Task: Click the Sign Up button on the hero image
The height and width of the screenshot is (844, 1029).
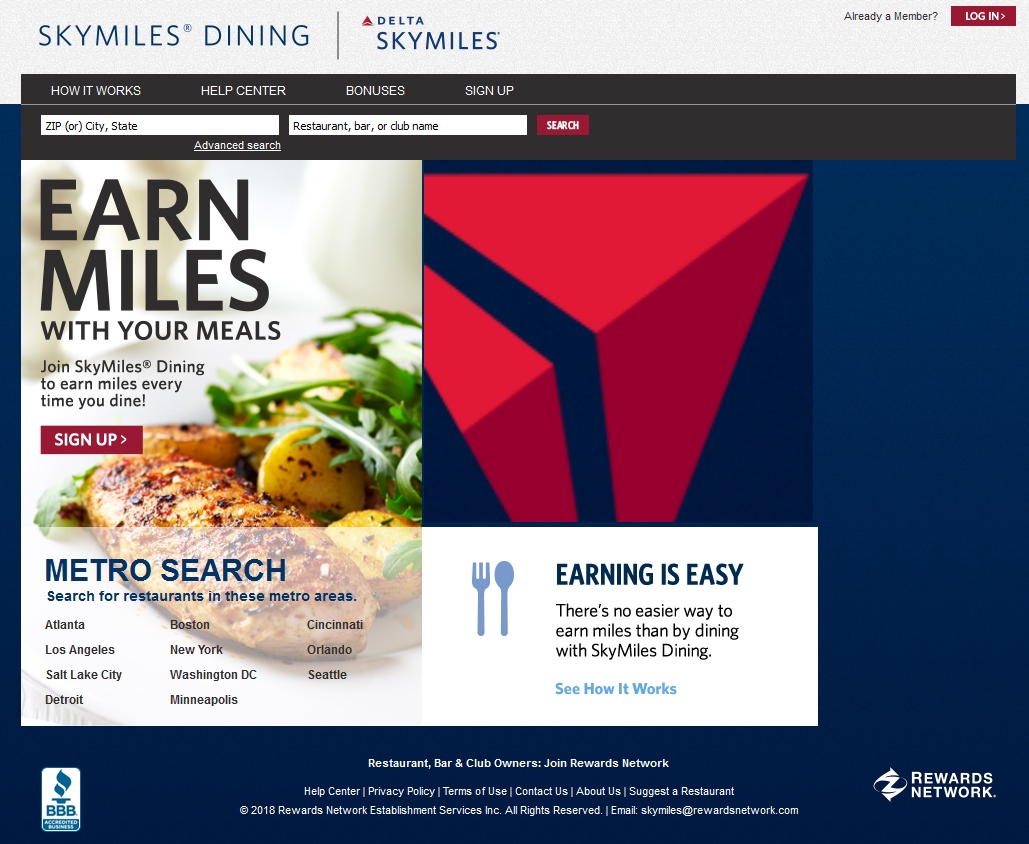Action: pyautogui.click(x=92, y=440)
